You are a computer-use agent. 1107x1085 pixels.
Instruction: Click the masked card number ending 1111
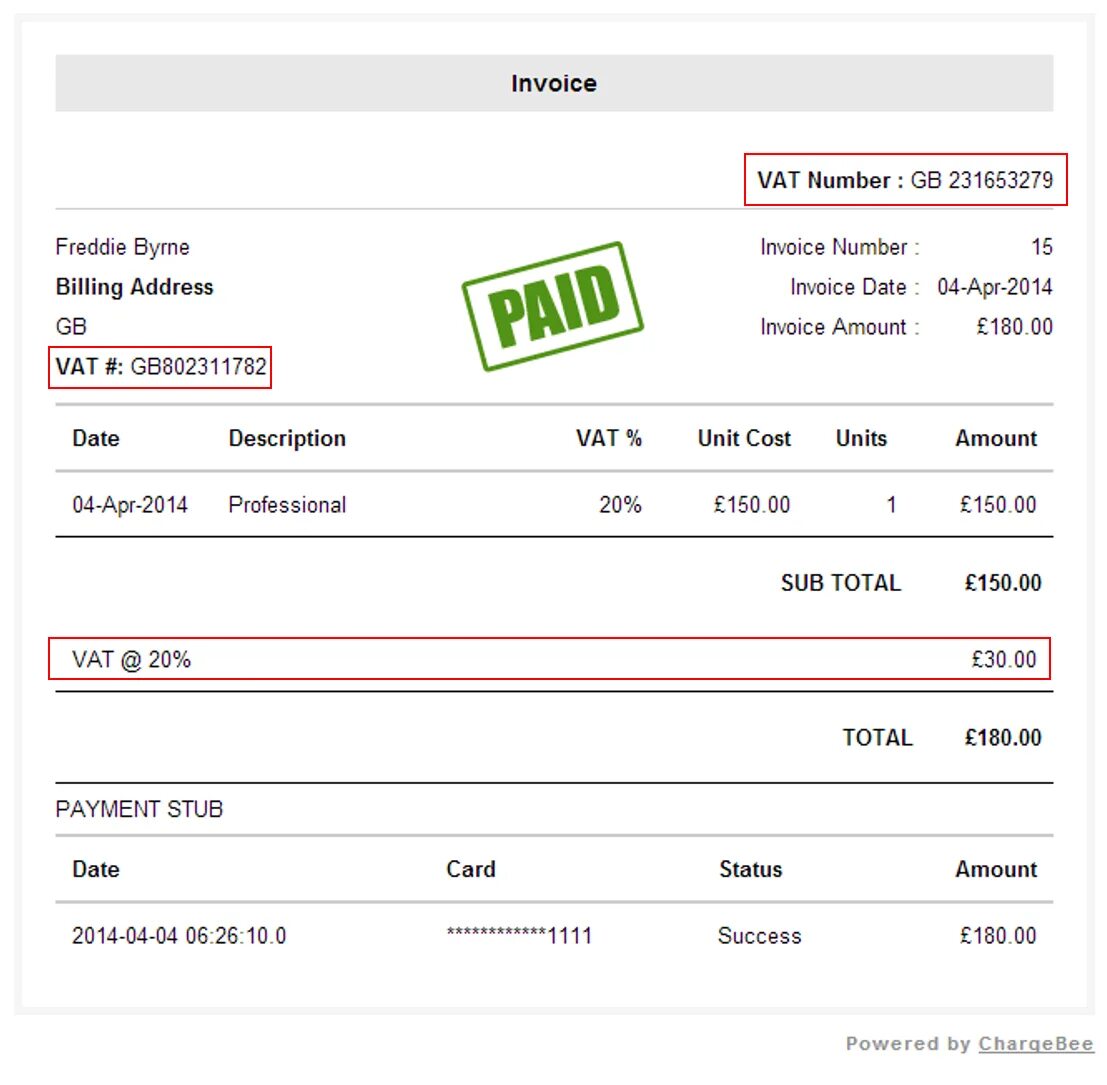pos(519,935)
